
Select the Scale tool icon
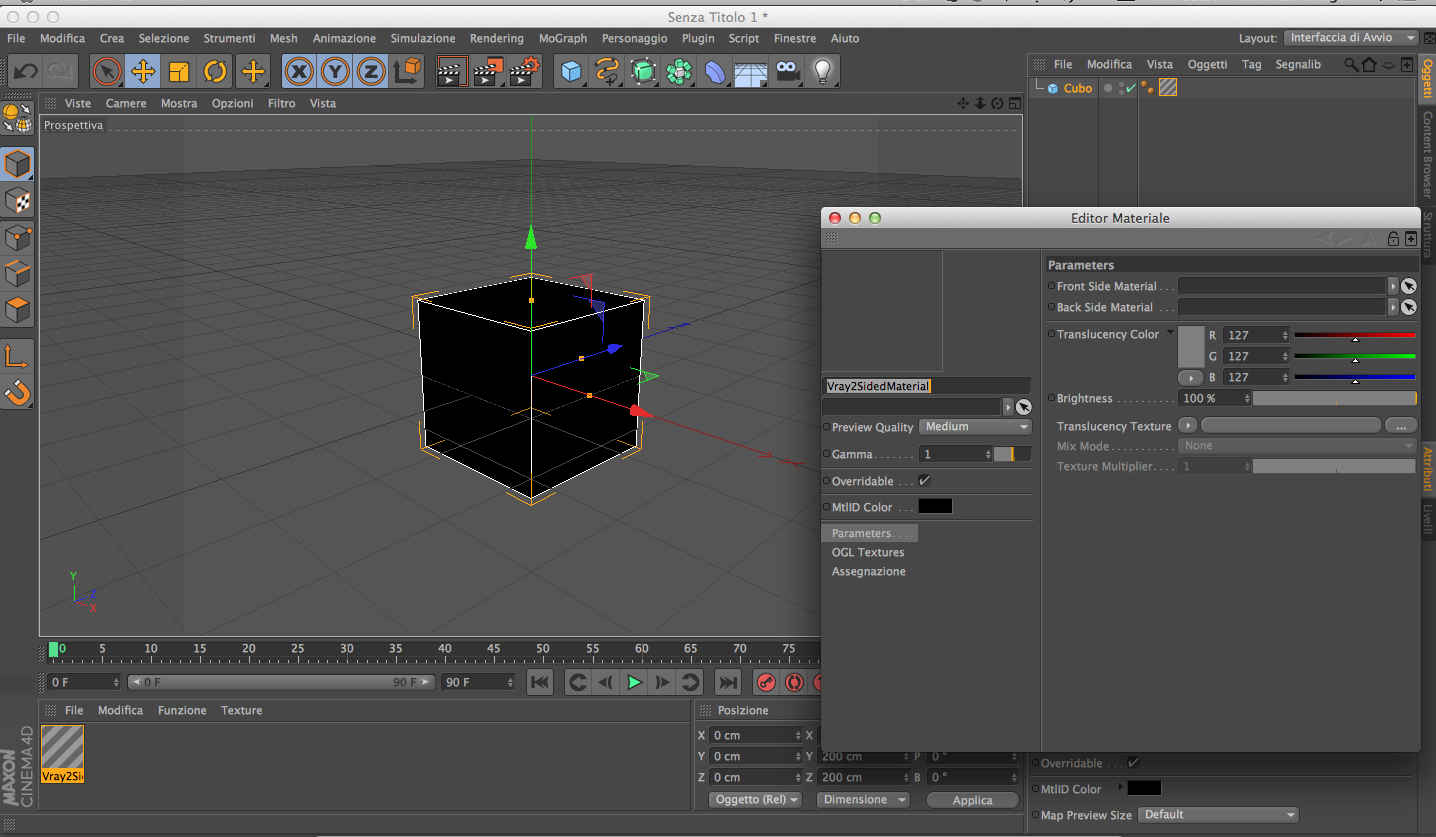tap(179, 71)
